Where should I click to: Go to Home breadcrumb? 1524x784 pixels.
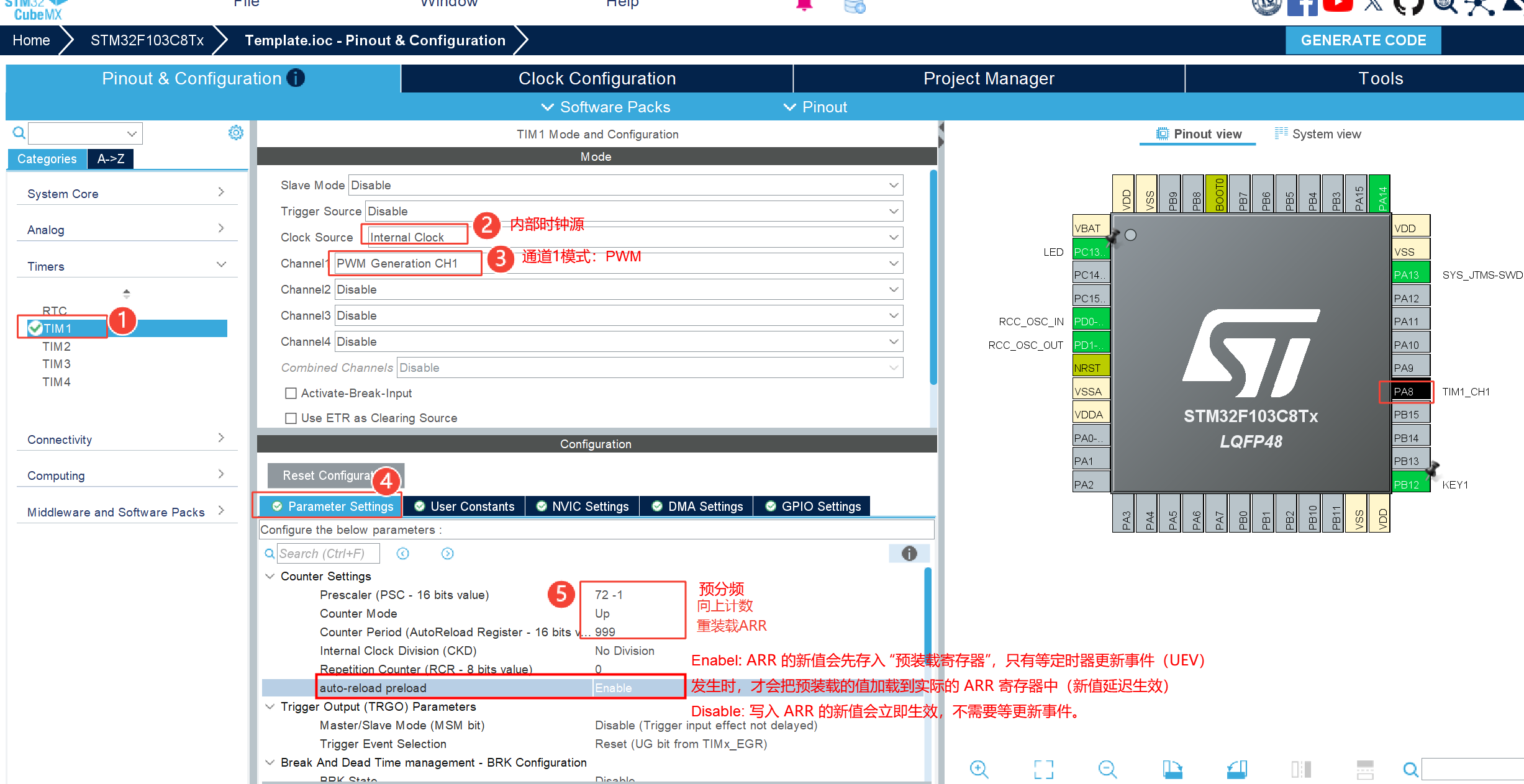[31, 40]
